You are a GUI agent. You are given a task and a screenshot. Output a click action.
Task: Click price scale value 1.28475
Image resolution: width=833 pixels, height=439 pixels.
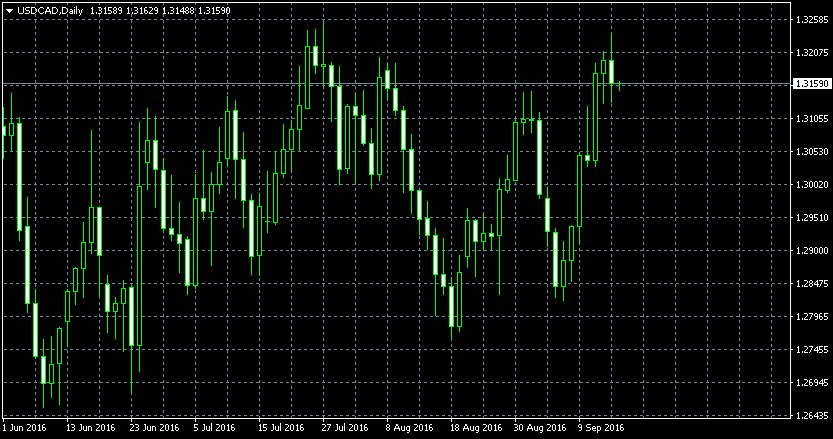pyautogui.click(x=812, y=283)
